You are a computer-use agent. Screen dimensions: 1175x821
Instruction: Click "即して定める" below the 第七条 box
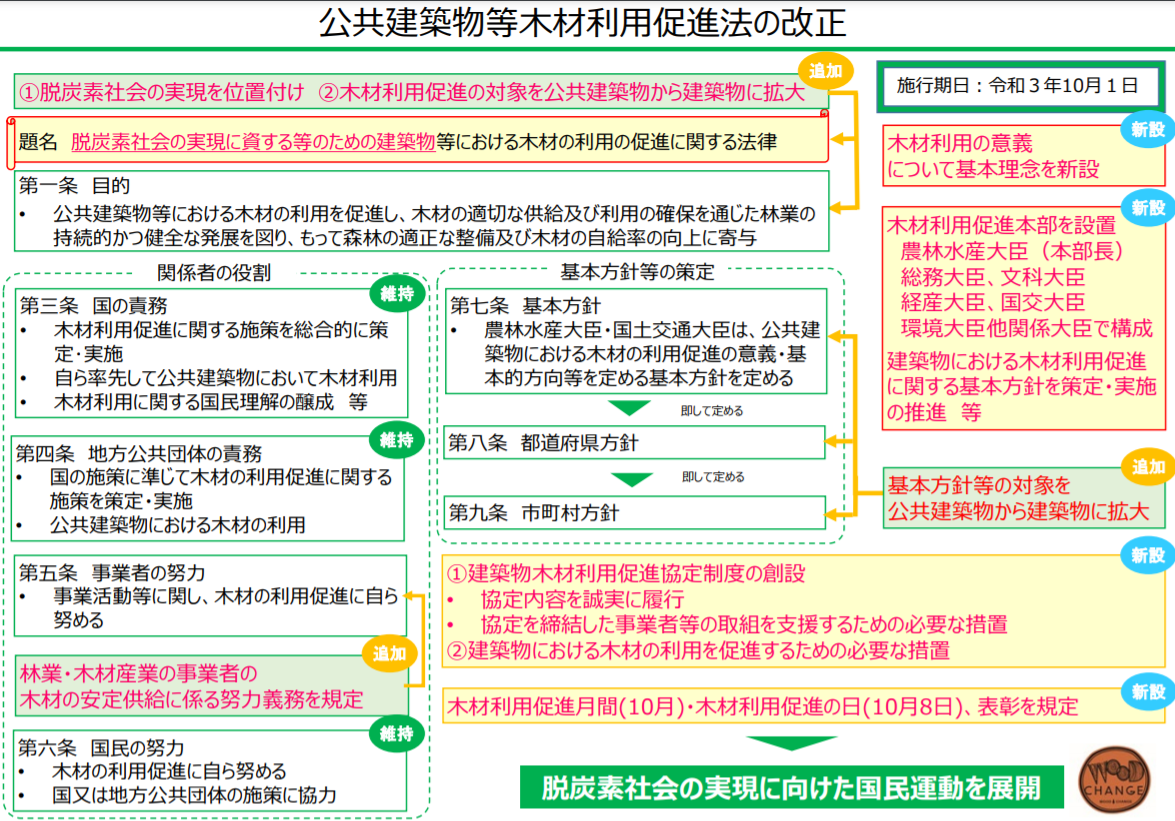click(712, 411)
